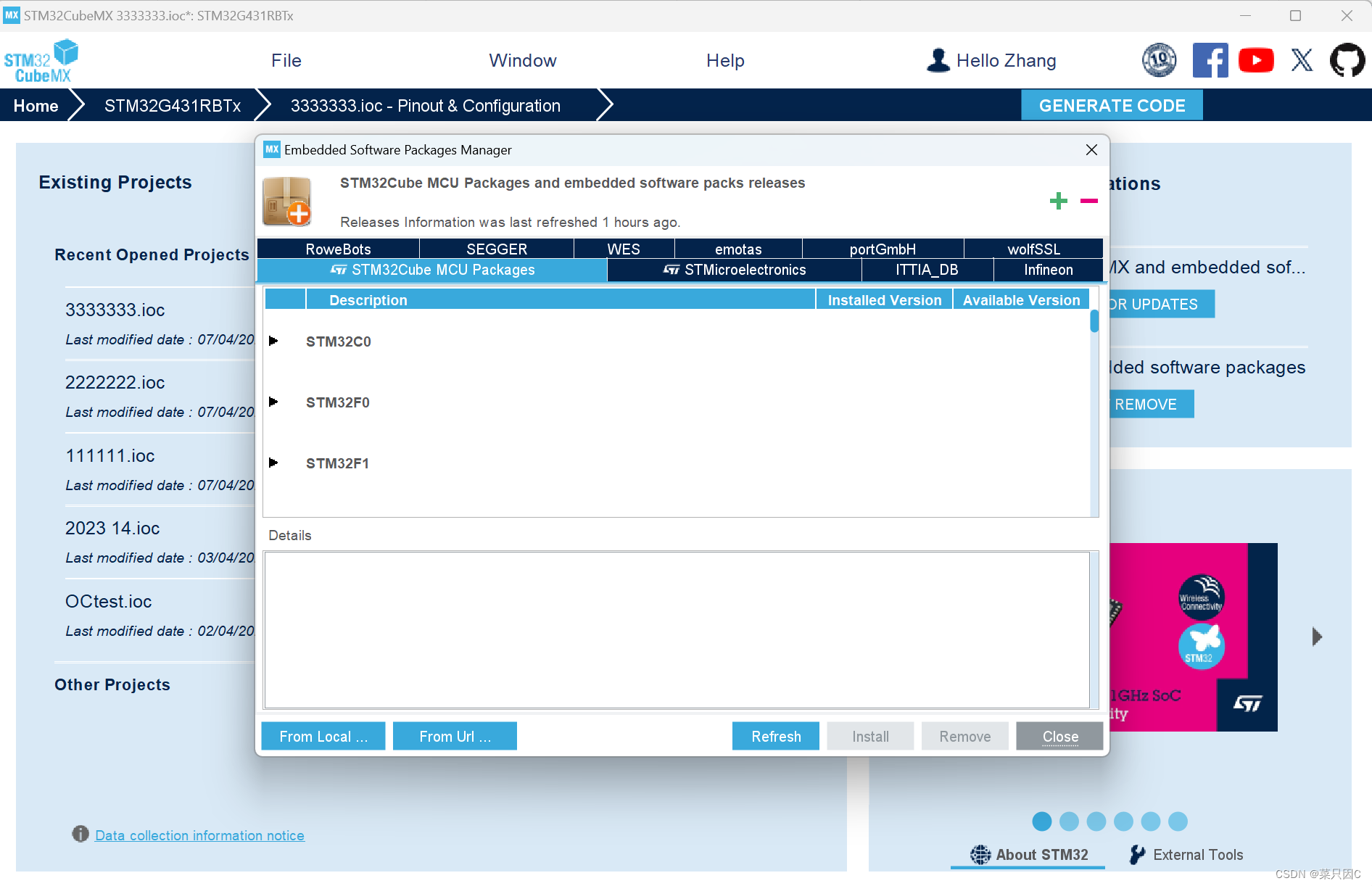Click the GENERATE CODE button
Viewport: 1372px width, 886px height.
pos(1112,105)
